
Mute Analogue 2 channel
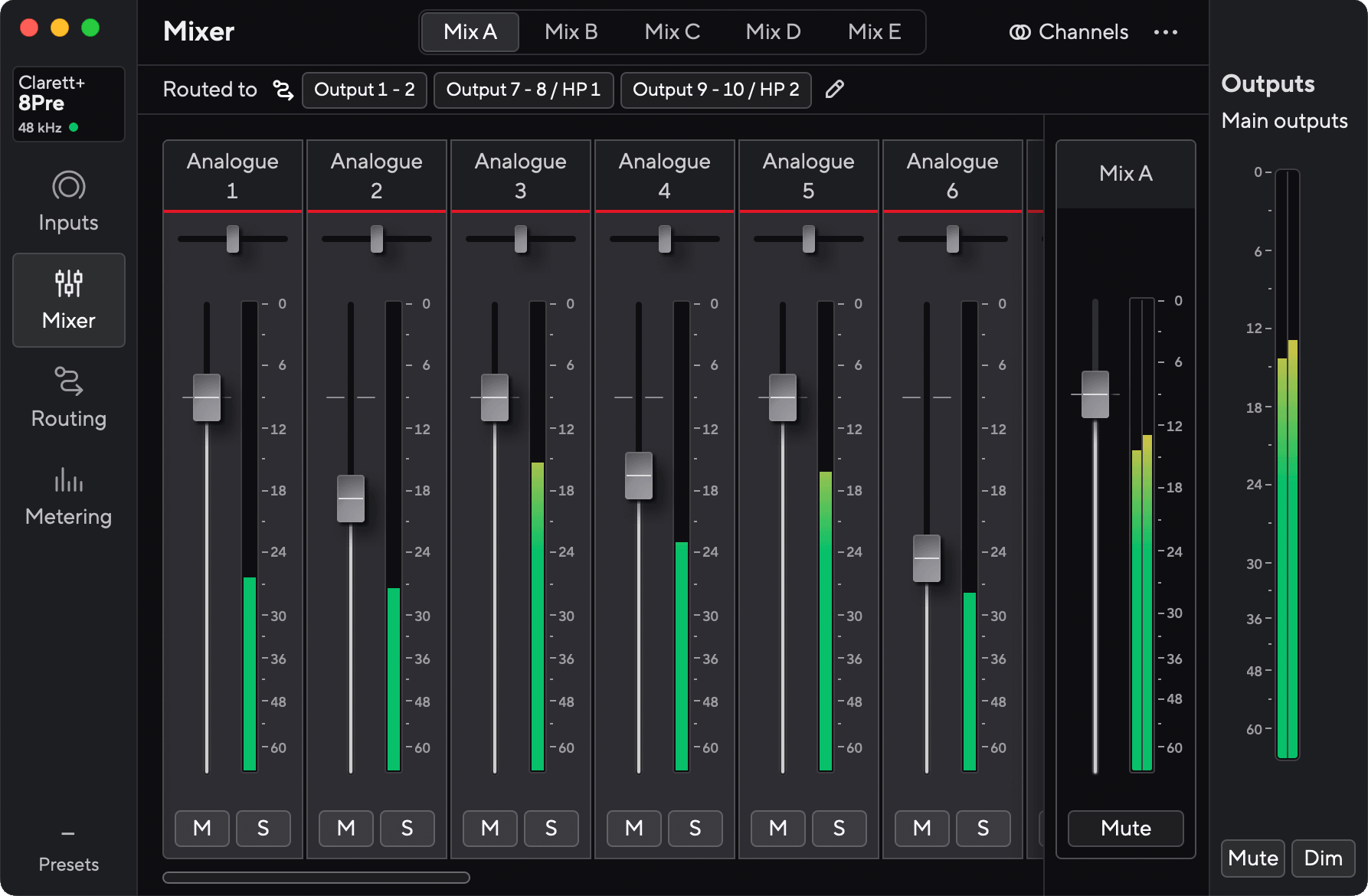tap(346, 829)
